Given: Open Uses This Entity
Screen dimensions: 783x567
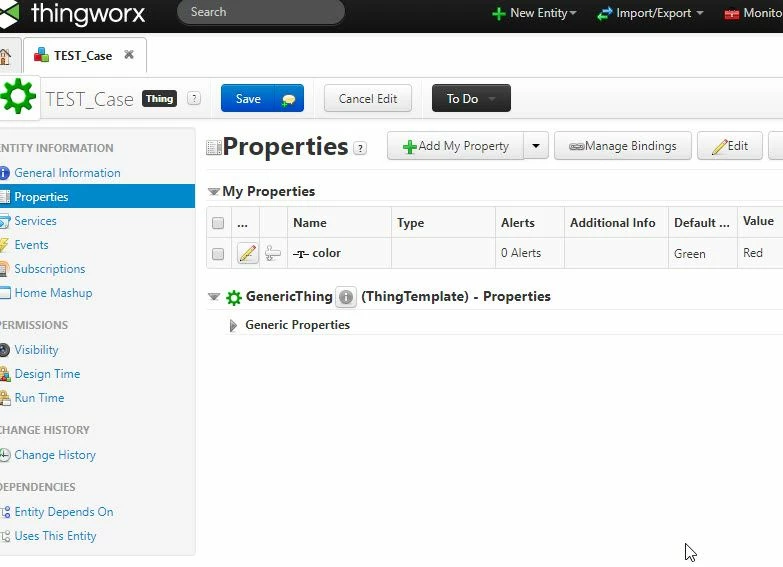Looking at the screenshot, I should [x=55, y=536].
